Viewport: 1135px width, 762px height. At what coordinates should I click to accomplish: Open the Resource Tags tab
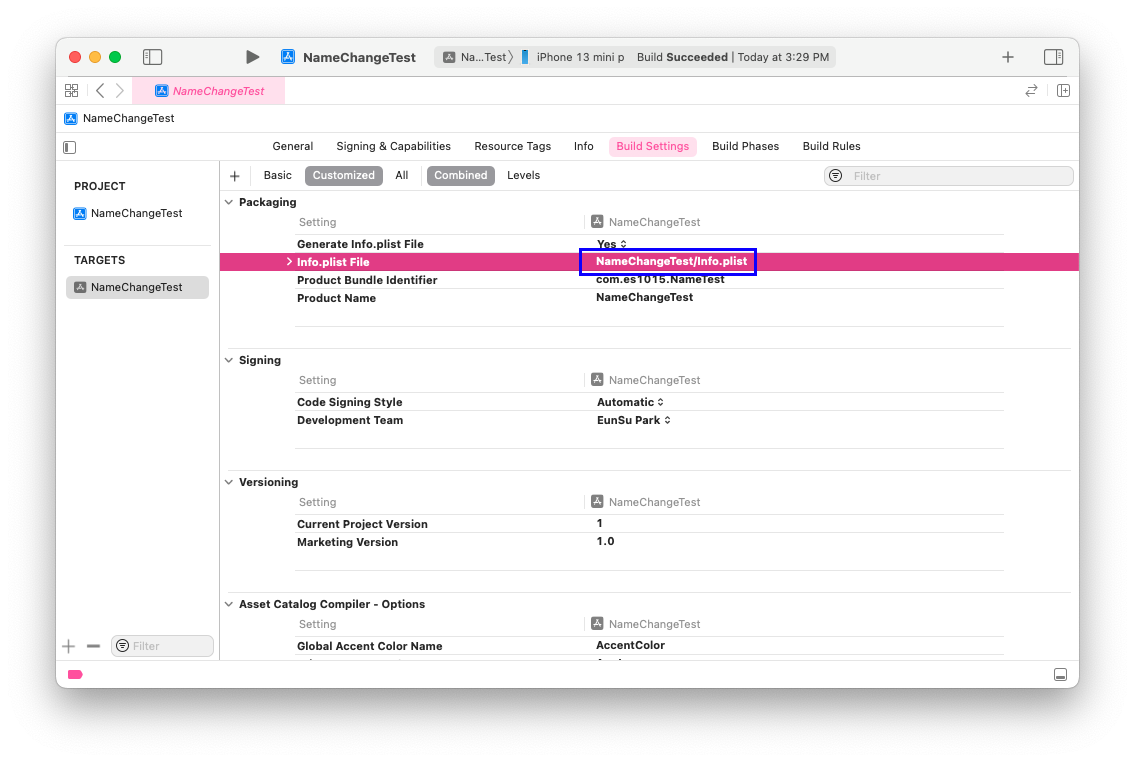tap(512, 146)
